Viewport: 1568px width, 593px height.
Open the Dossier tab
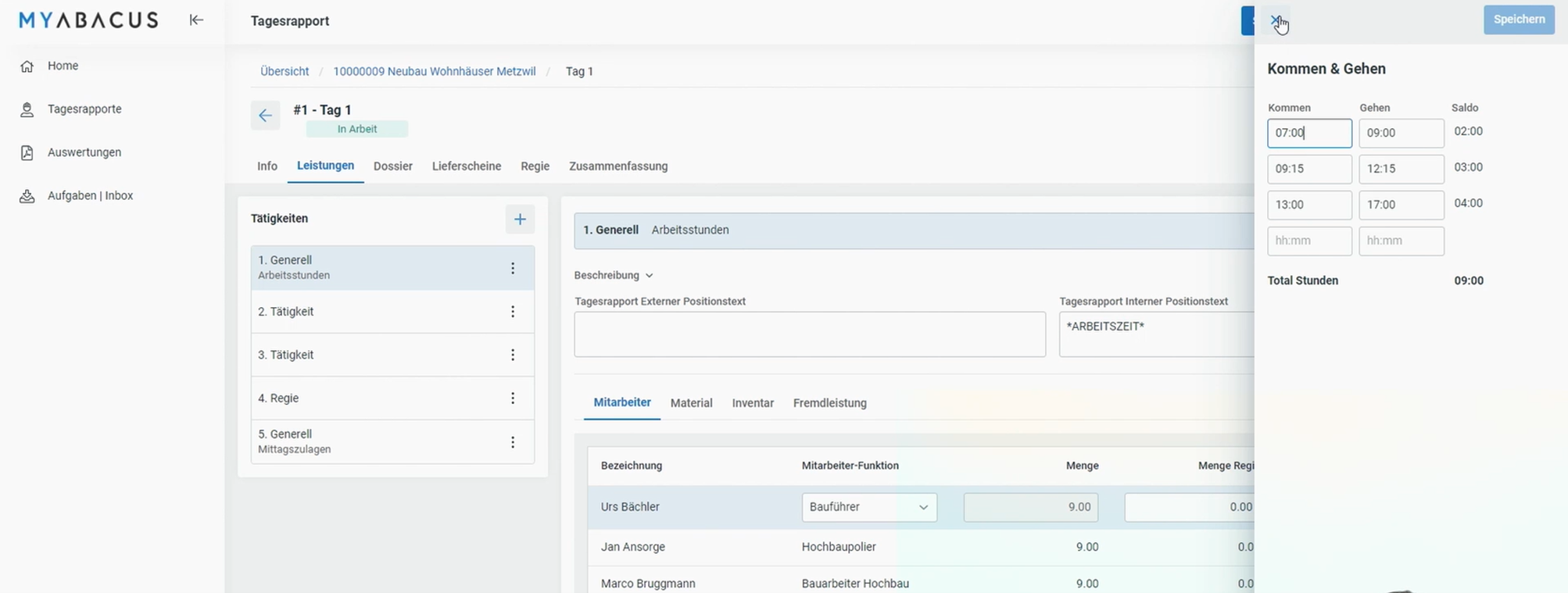pos(393,166)
